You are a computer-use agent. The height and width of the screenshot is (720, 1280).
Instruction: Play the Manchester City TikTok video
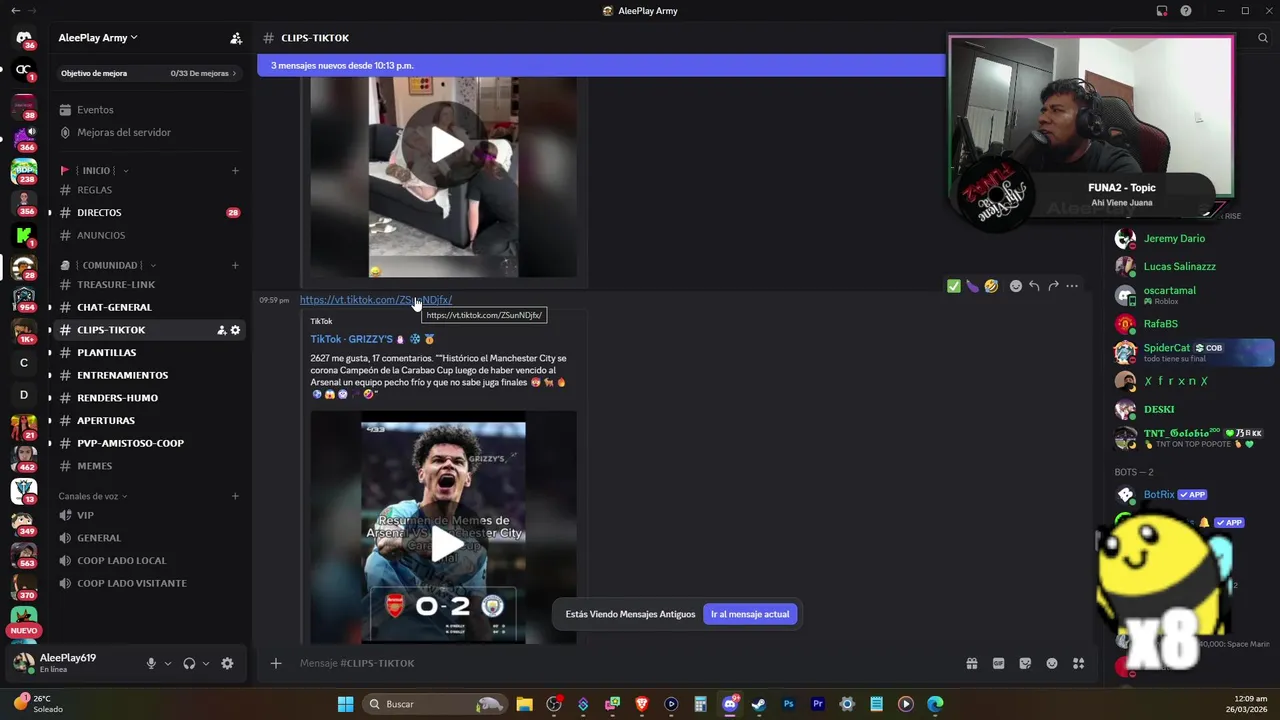pos(446,544)
